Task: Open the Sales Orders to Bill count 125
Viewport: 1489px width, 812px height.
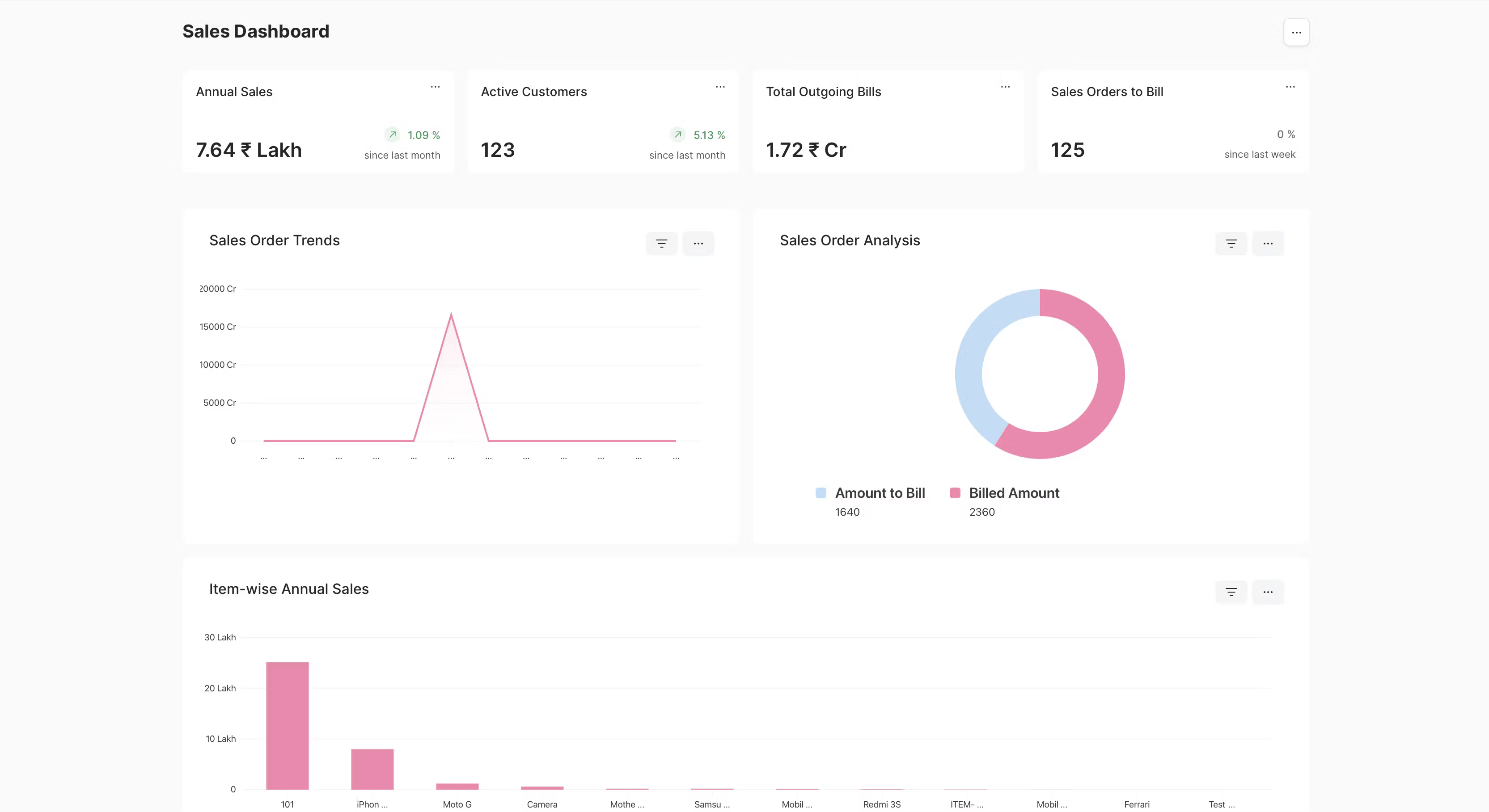Action: point(1067,150)
